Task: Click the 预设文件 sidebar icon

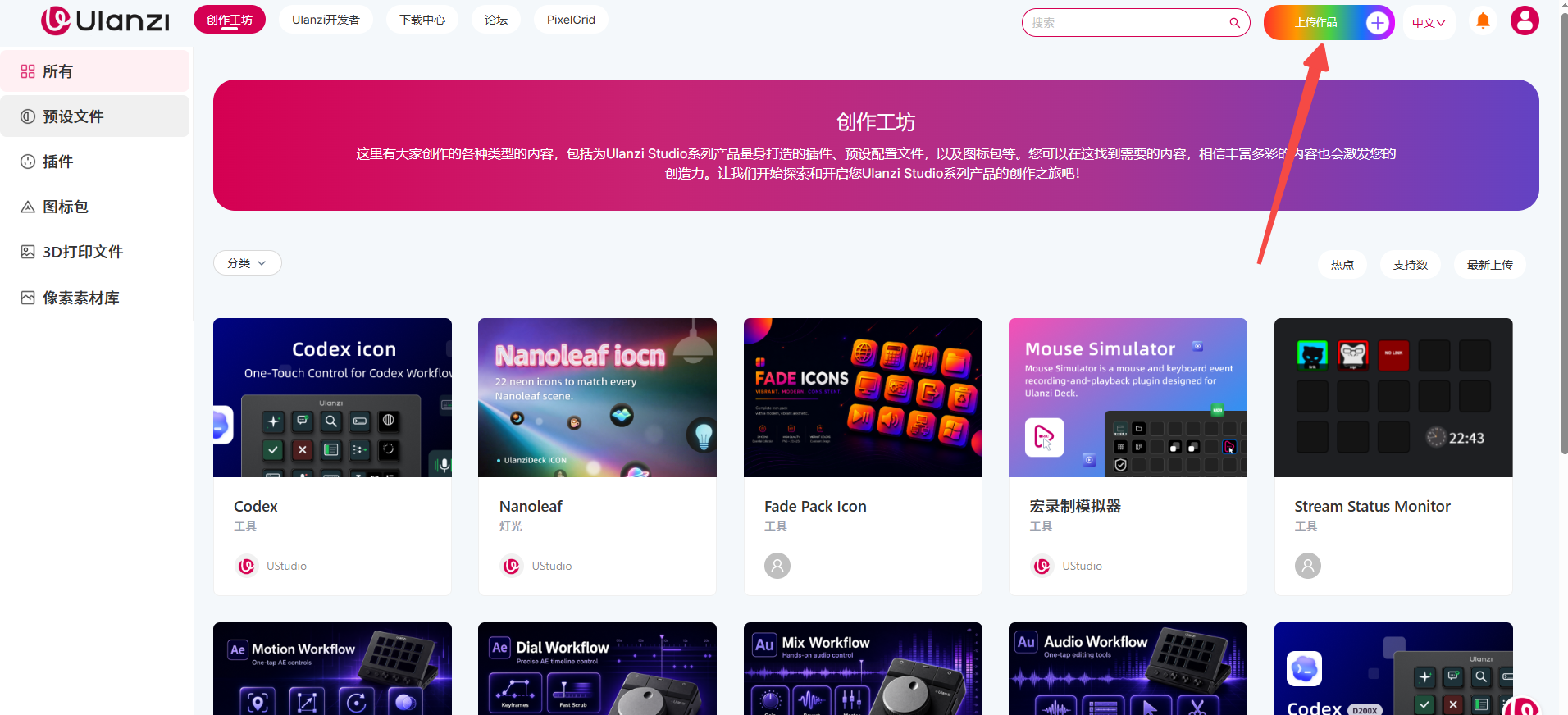Action: point(28,116)
